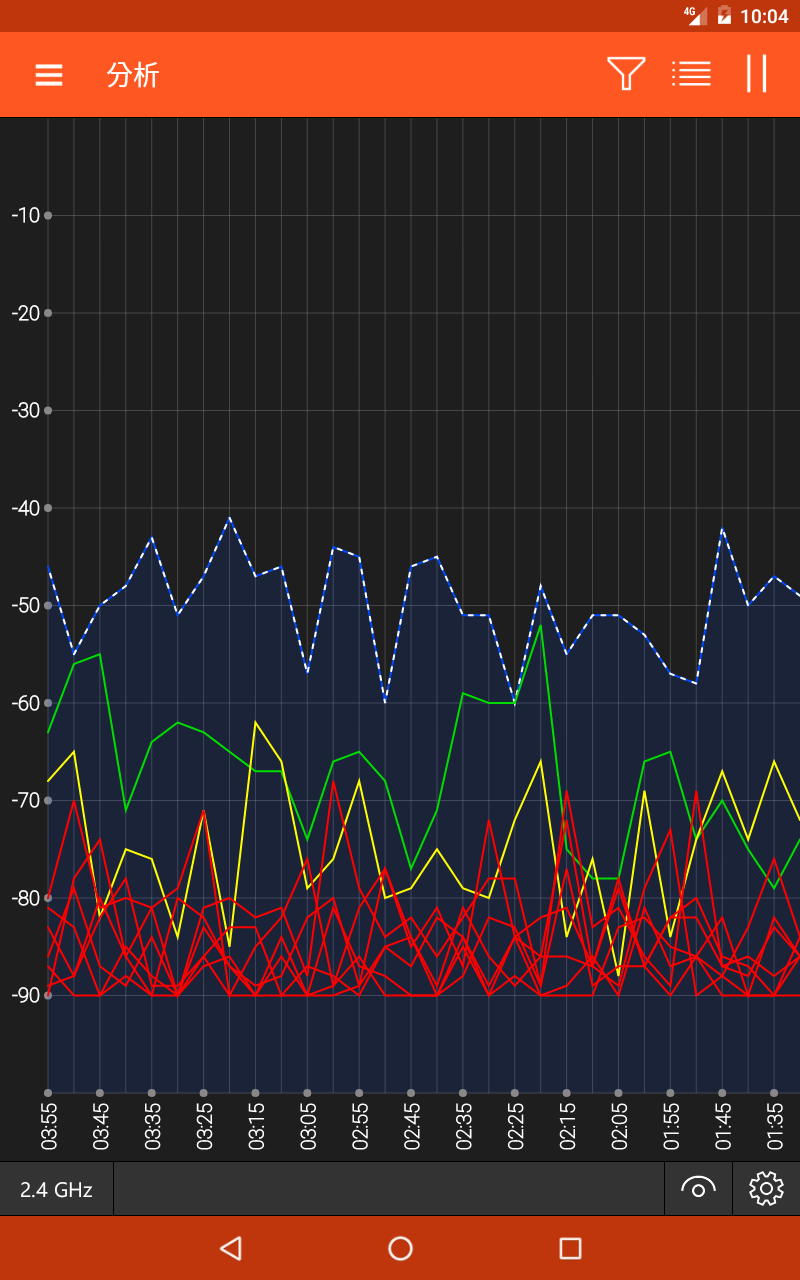This screenshot has height=1280, width=800.
Task: Select the -90 axis label
Action: [25, 995]
